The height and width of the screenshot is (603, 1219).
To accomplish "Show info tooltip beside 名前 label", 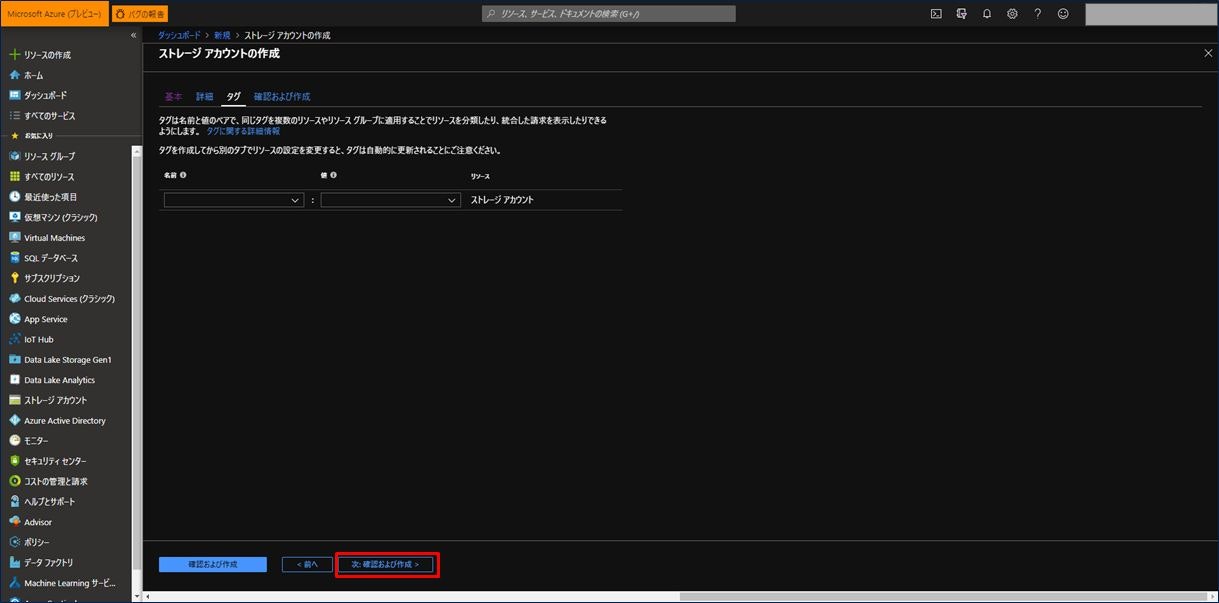I will (184, 175).
